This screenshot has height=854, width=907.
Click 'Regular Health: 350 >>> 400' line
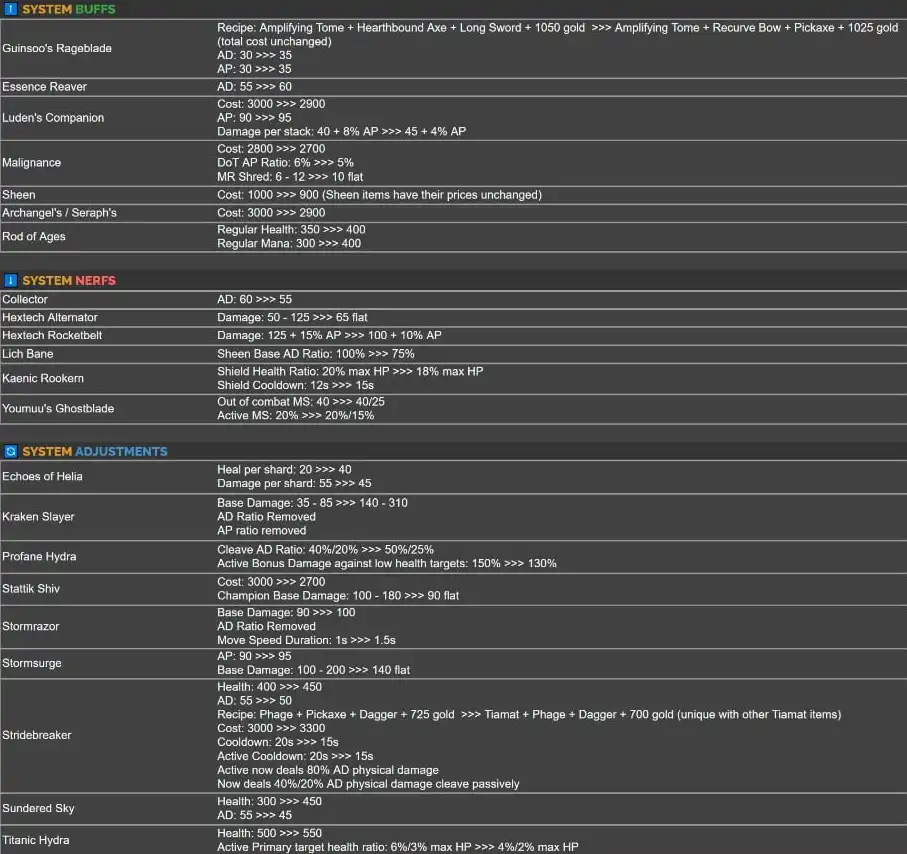coord(291,230)
